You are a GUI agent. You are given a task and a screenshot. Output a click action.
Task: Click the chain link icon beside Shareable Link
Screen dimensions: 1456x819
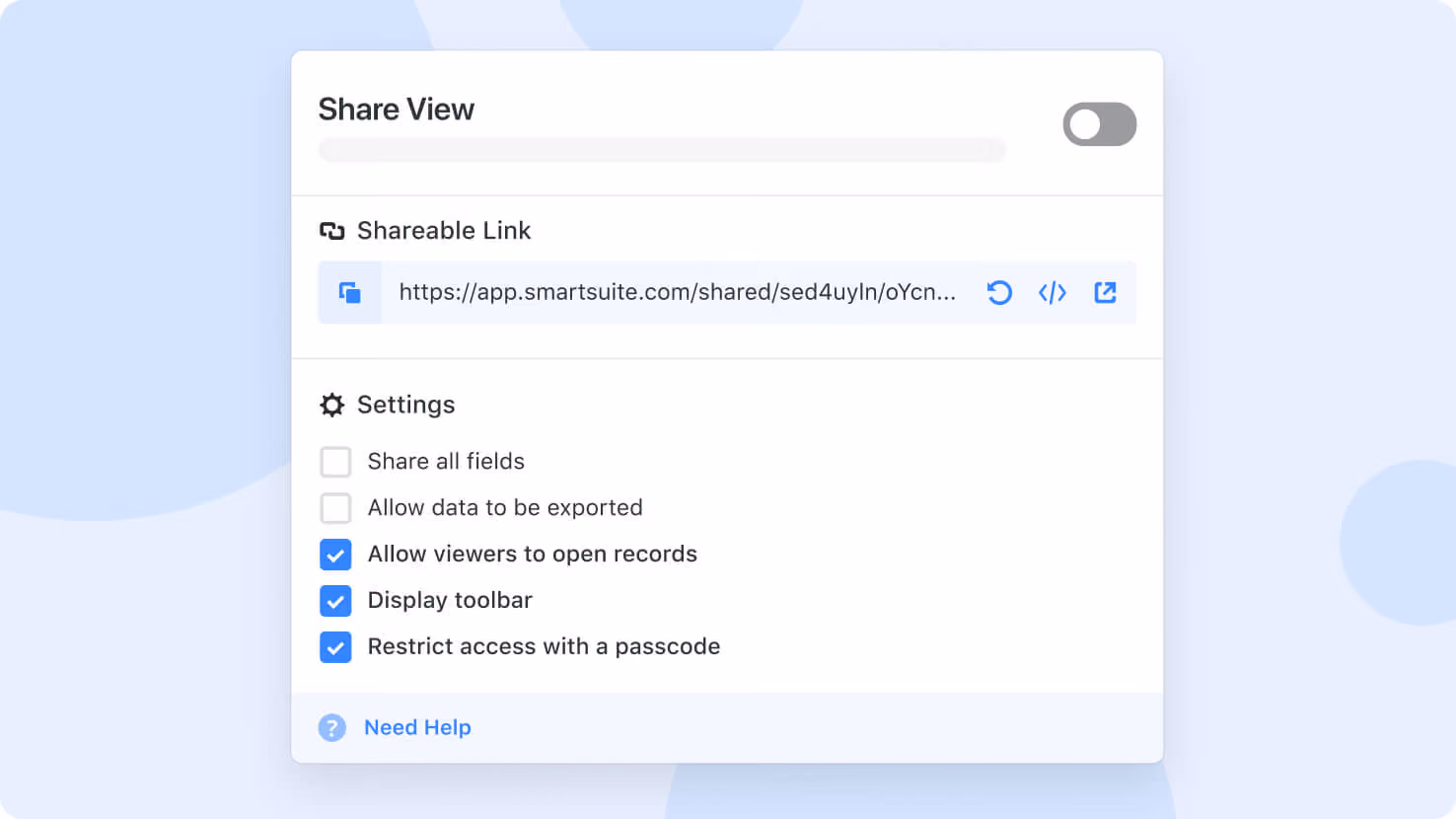tap(332, 231)
